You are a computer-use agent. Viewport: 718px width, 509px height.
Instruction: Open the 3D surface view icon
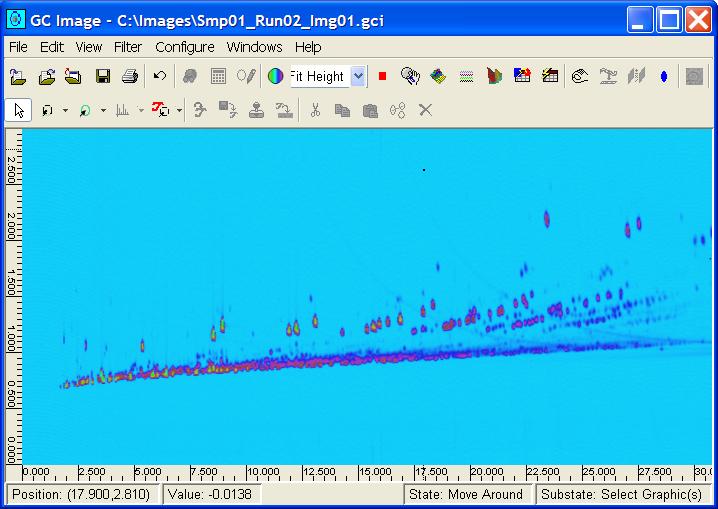pos(438,76)
